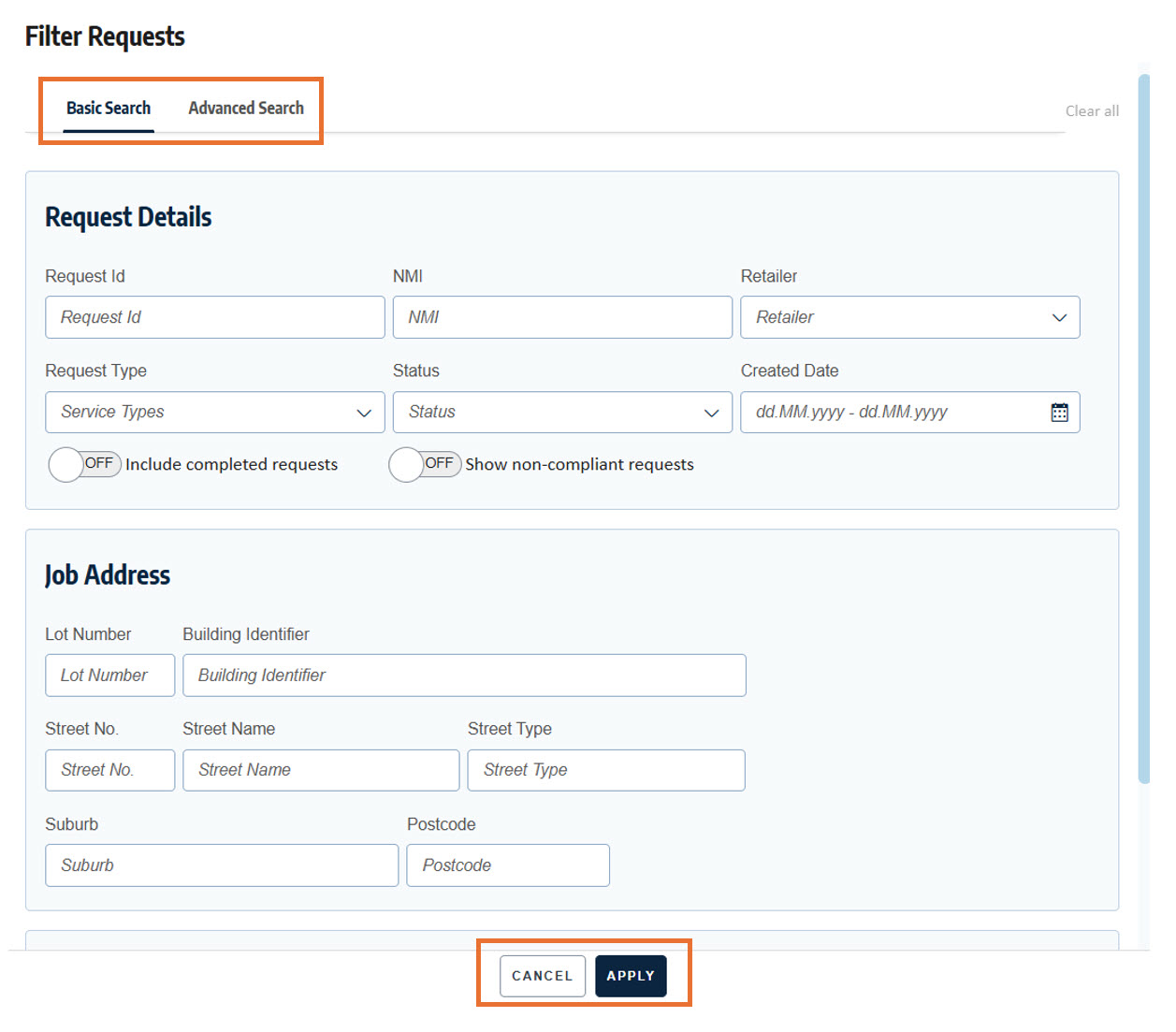Screen dimensions: 1176x1032
Task: Enable Show non-compliant requests
Action: click(425, 464)
